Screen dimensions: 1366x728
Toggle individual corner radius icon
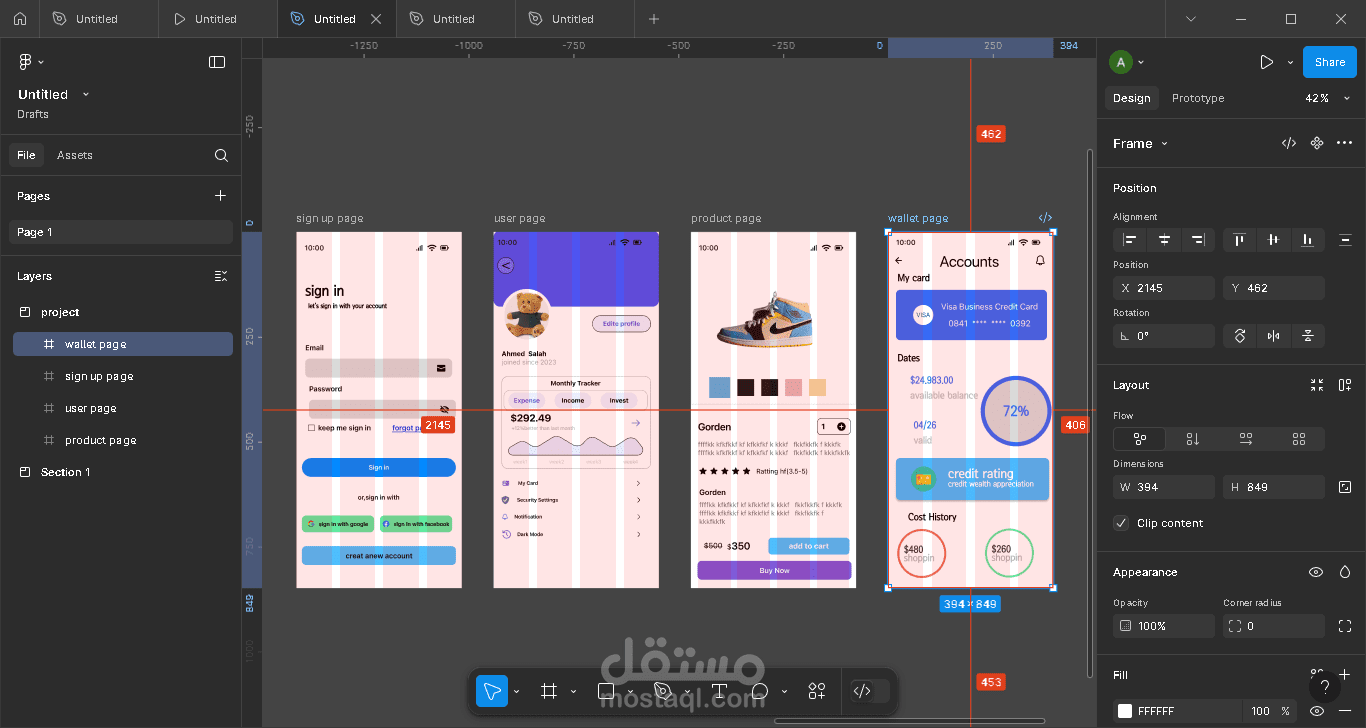point(1345,626)
